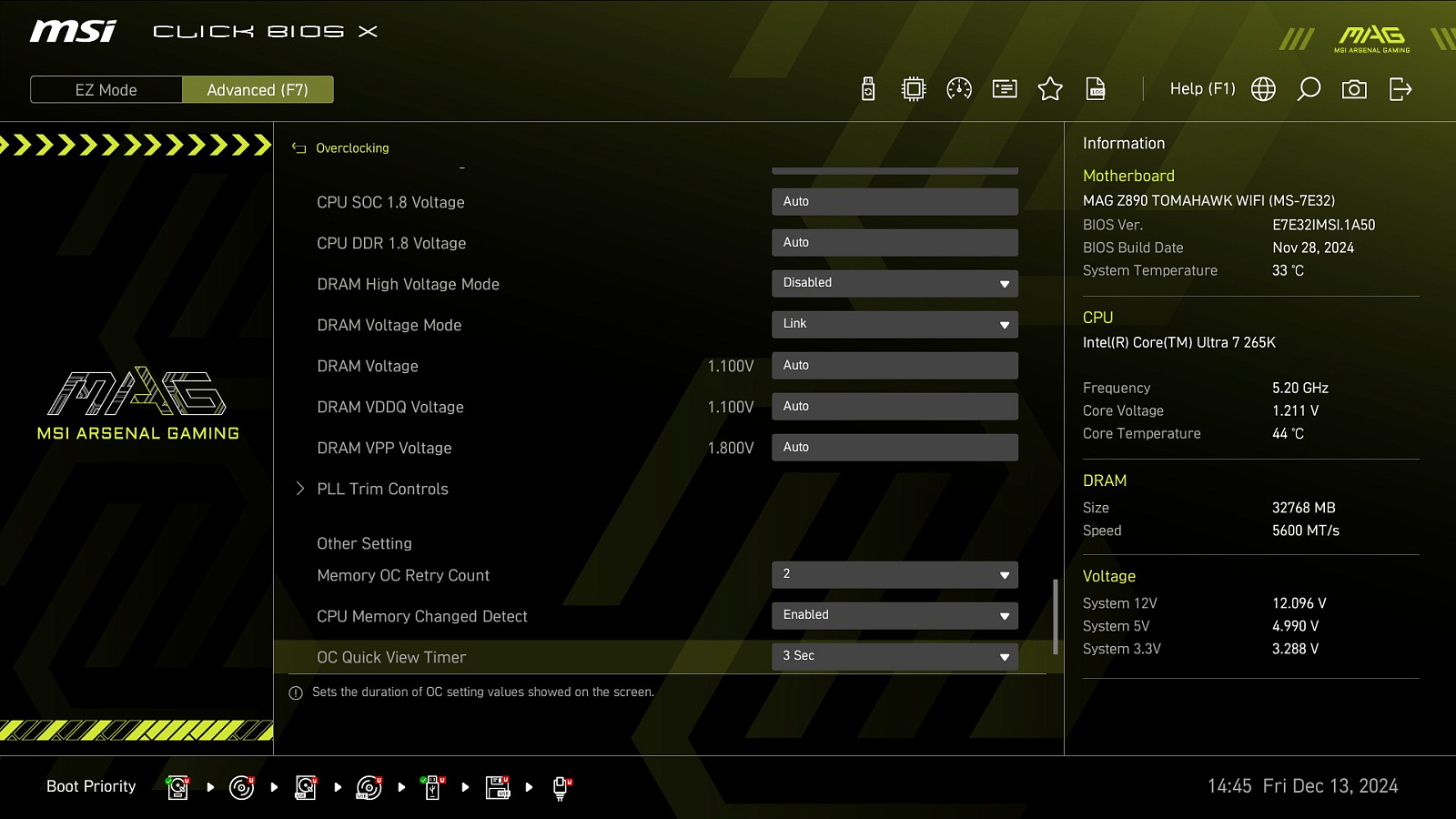Click the 1.800V DRAM VPP reading
The width and height of the screenshot is (1456, 819).
pos(731,448)
